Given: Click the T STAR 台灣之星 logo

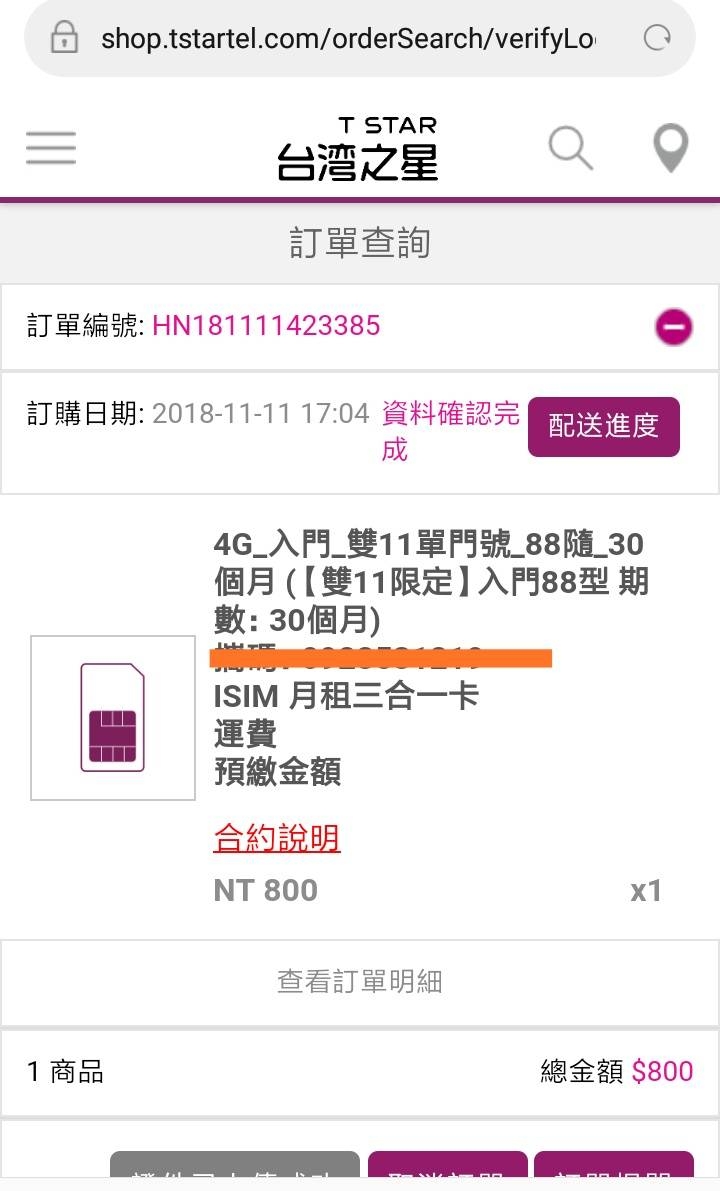Looking at the screenshot, I should tap(358, 148).
